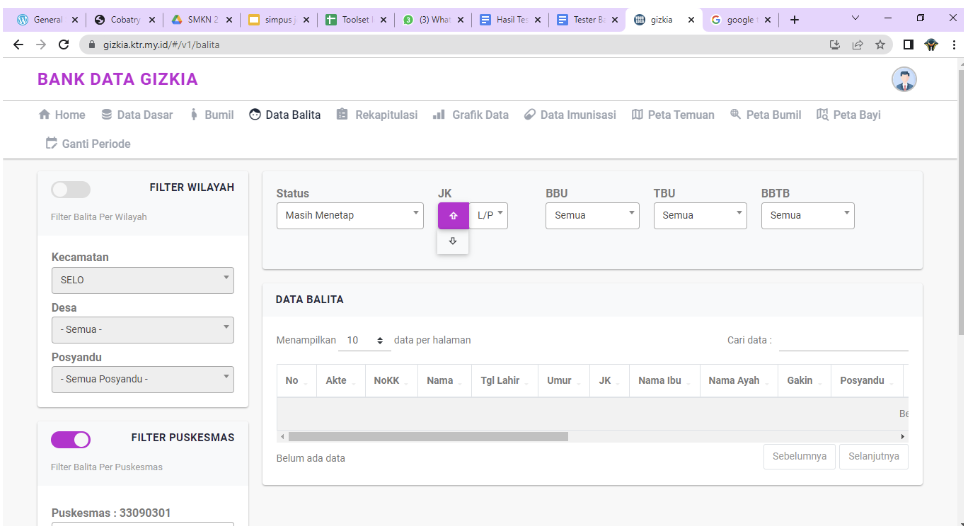Go back with the browser back arrow

(x=18, y=44)
